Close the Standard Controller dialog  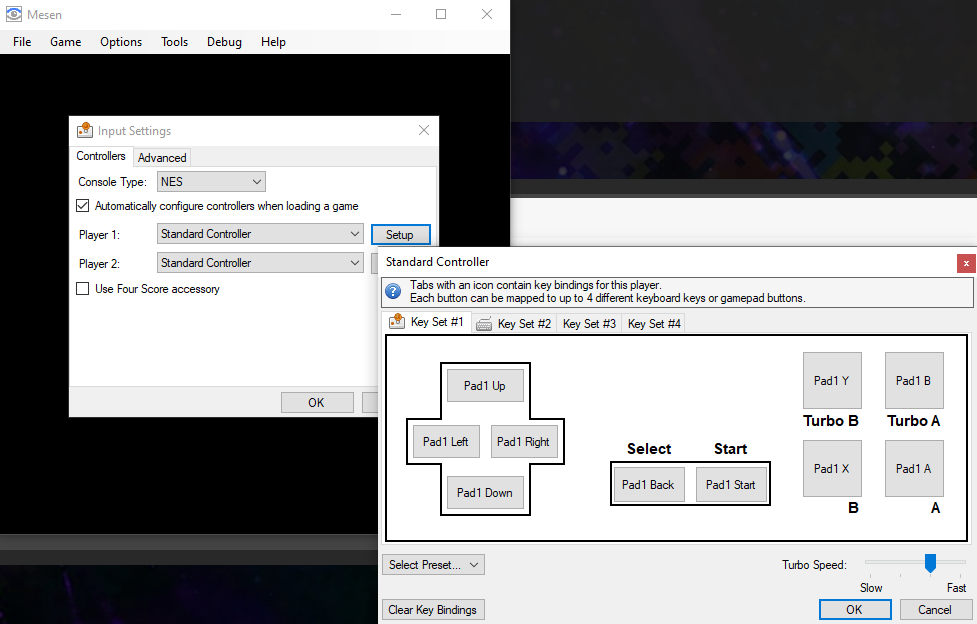tap(966, 263)
